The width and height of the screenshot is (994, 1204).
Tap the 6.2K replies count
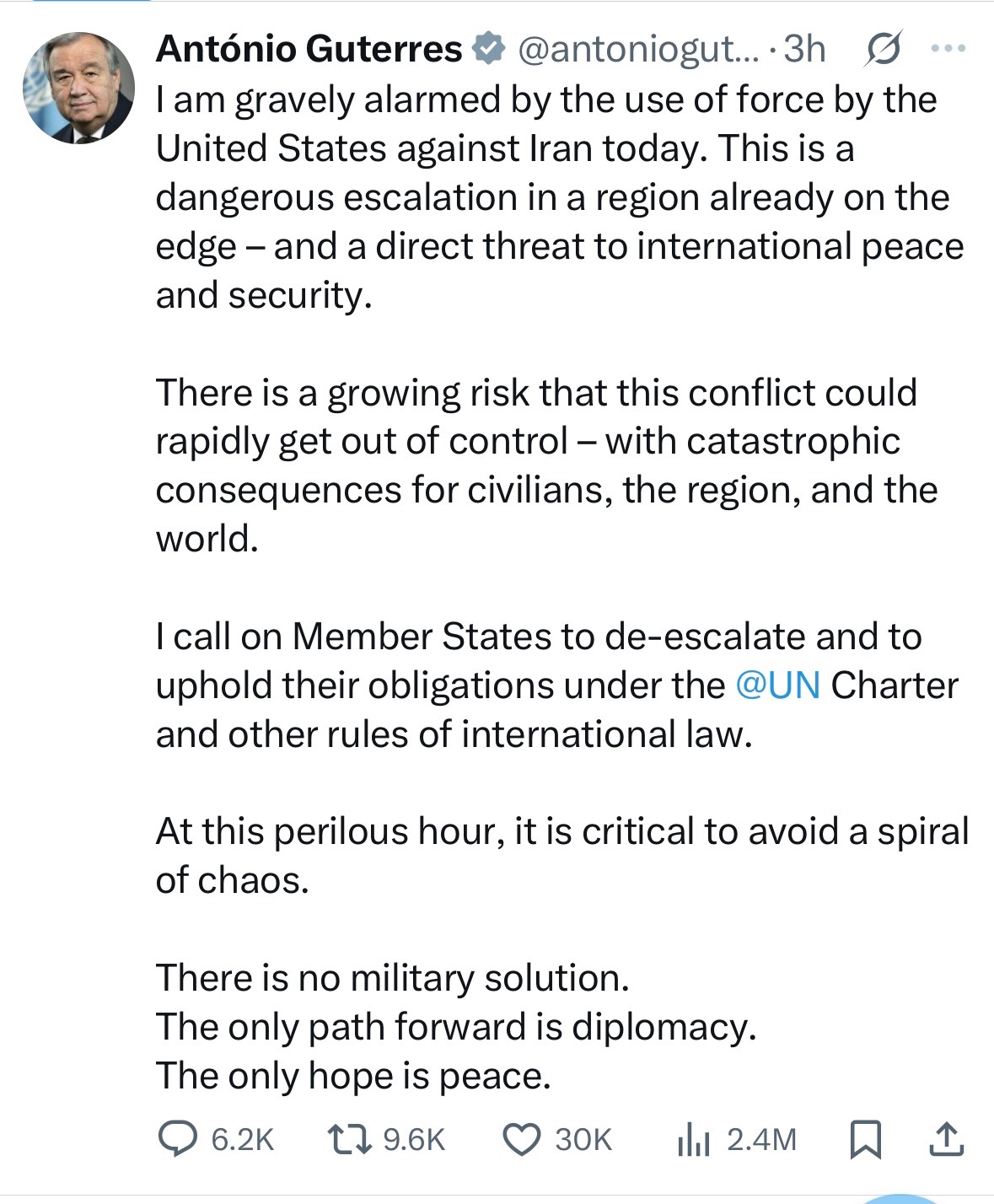click(243, 1139)
